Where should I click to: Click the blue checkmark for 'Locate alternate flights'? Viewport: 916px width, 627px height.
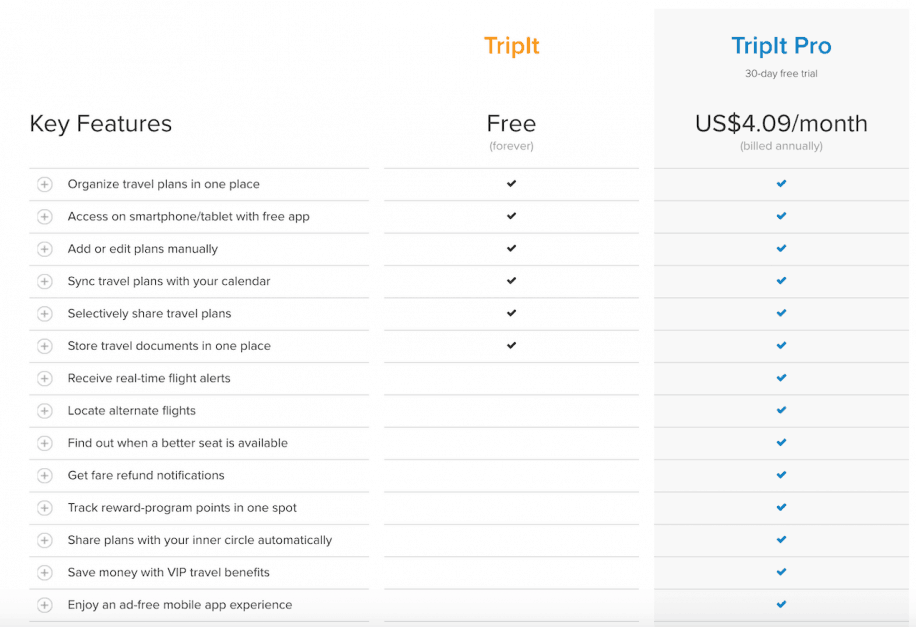781,410
